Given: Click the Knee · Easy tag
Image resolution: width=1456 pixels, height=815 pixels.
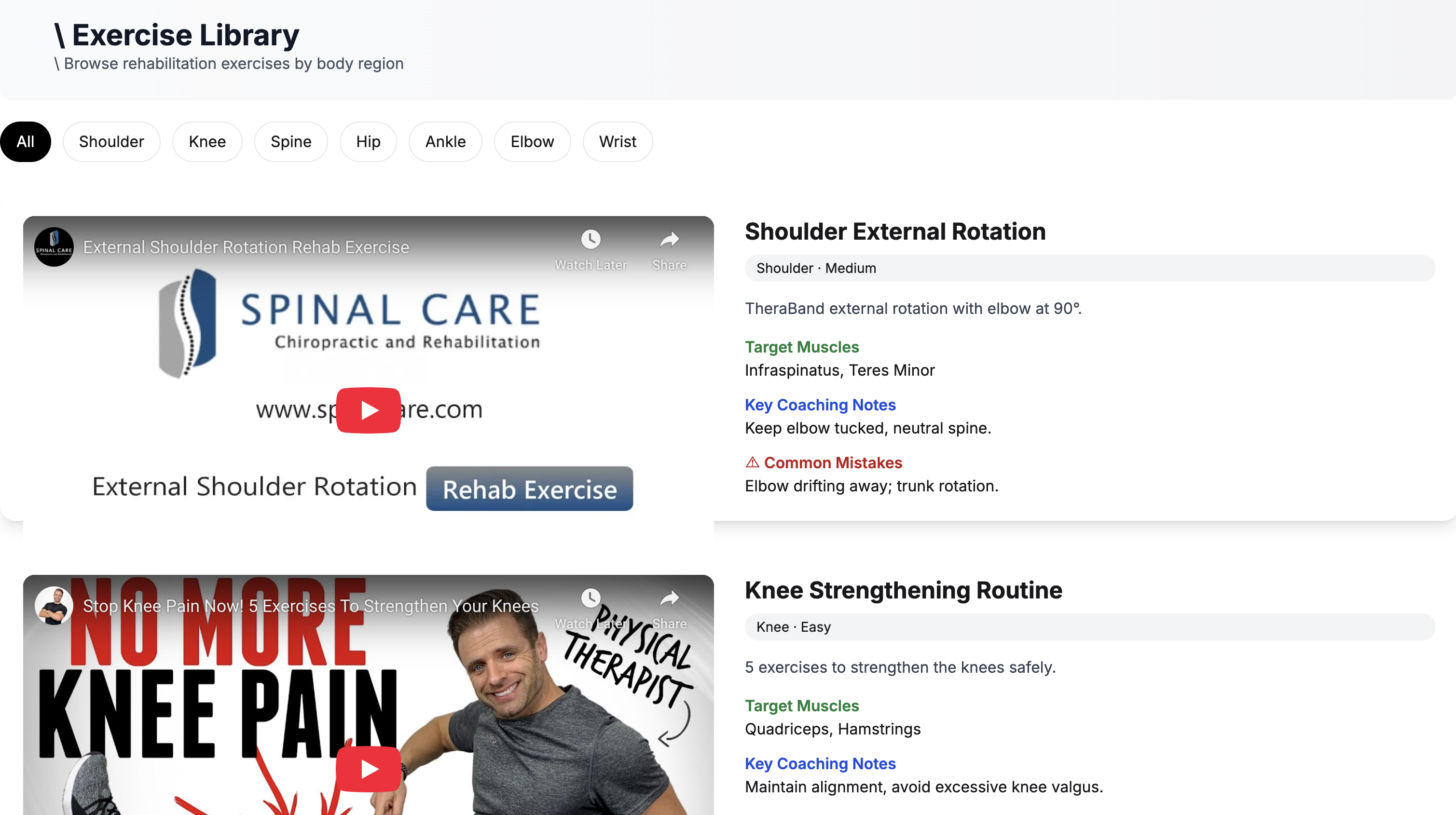Looking at the screenshot, I should coord(793,627).
